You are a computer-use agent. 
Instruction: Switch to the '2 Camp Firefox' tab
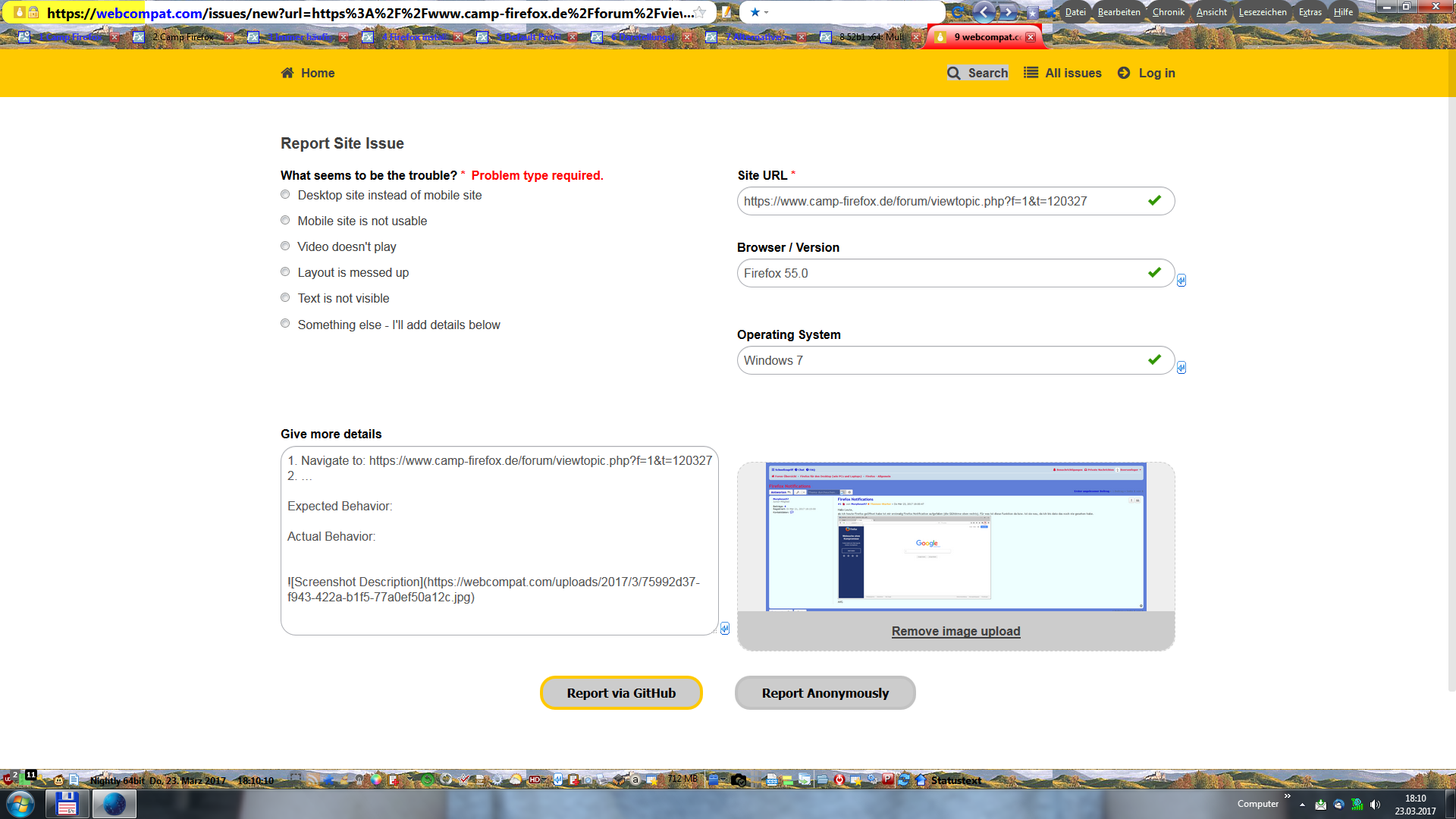(183, 36)
